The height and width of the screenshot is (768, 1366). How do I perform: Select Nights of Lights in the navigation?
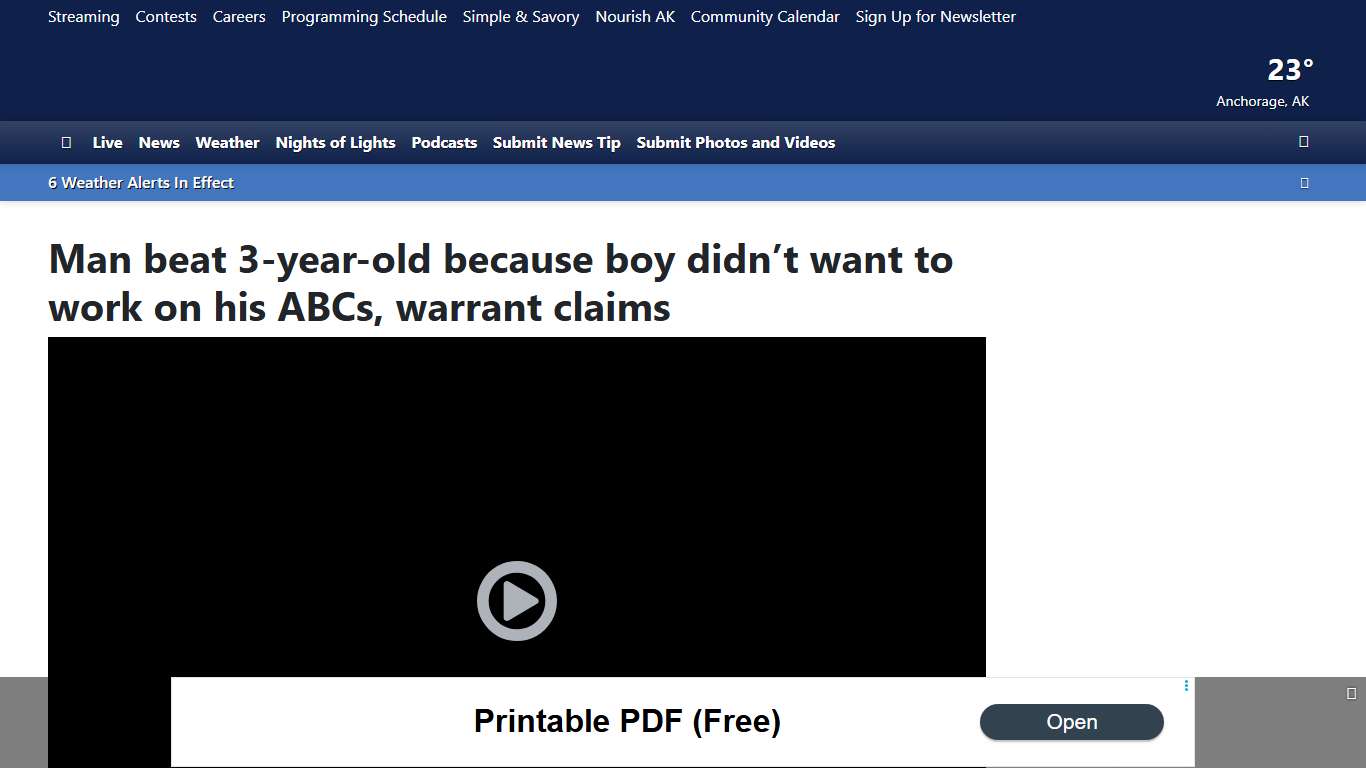335,143
